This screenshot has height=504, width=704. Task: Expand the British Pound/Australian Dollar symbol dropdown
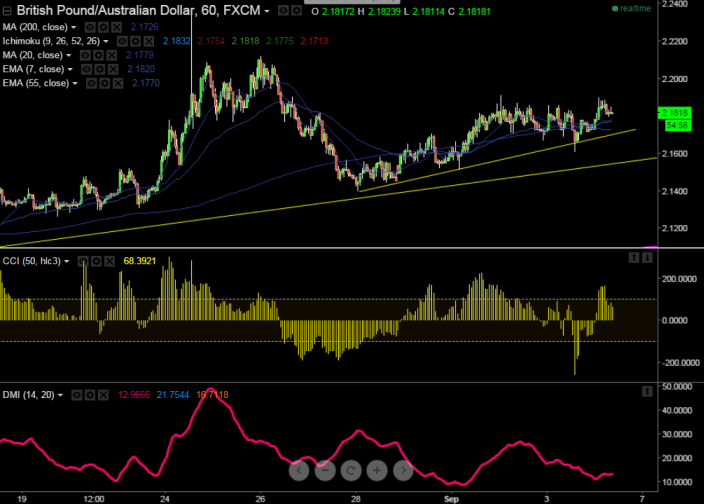pos(267,10)
